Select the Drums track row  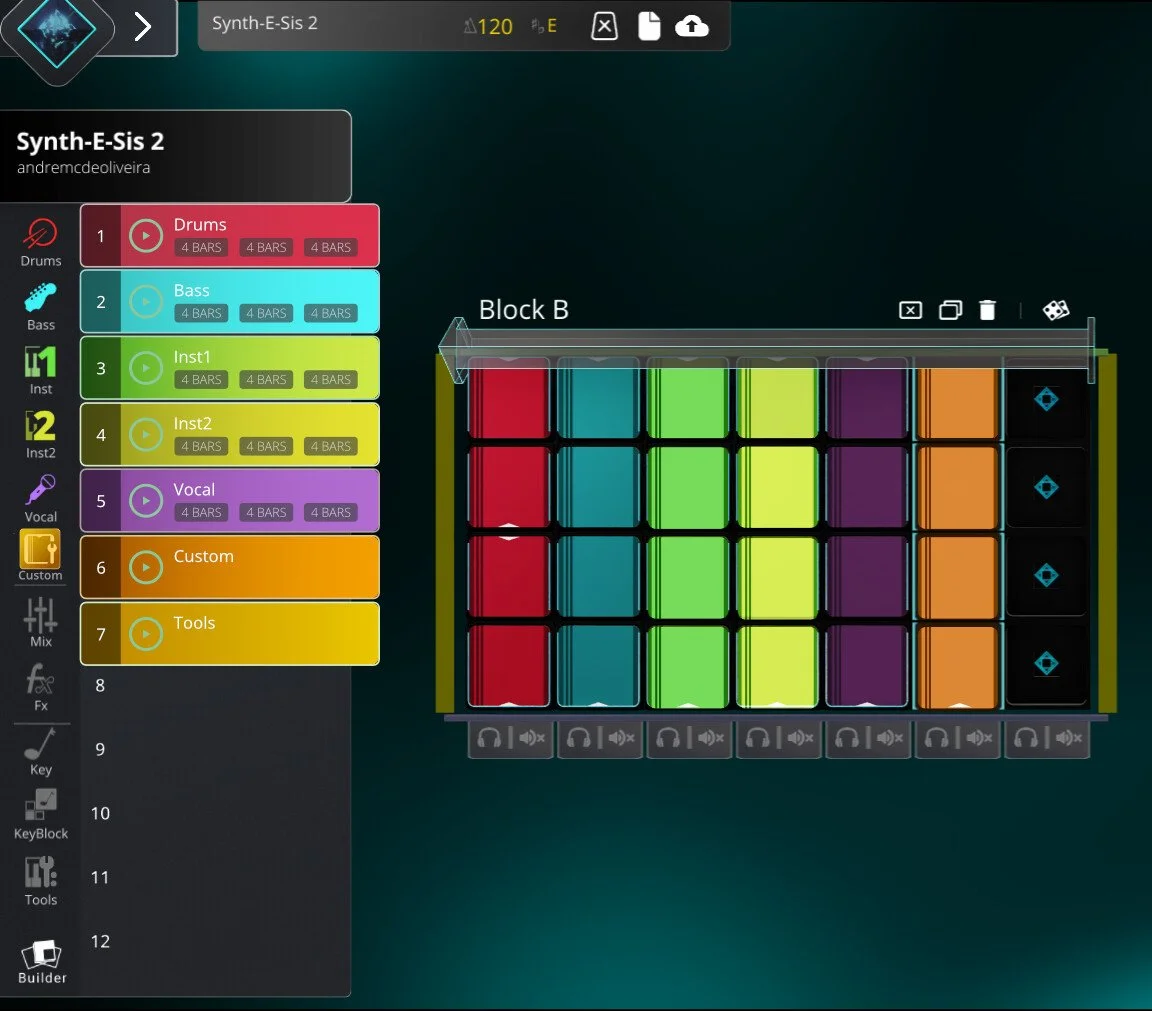[230, 236]
